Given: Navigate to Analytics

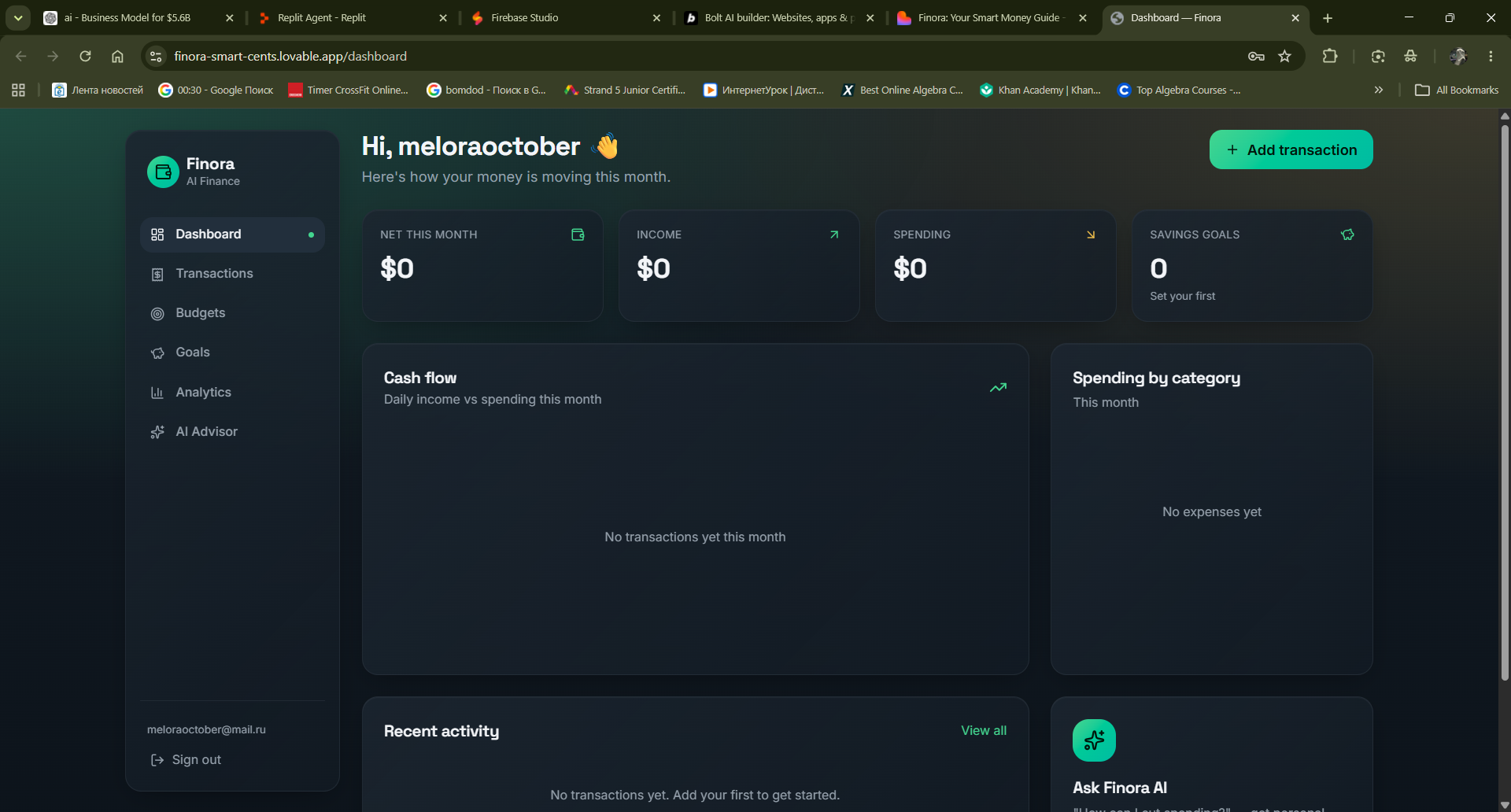Looking at the screenshot, I should tap(232, 392).
